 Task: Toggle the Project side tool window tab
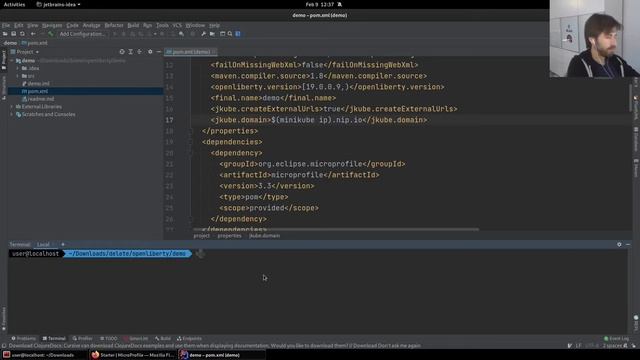(4, 60)
